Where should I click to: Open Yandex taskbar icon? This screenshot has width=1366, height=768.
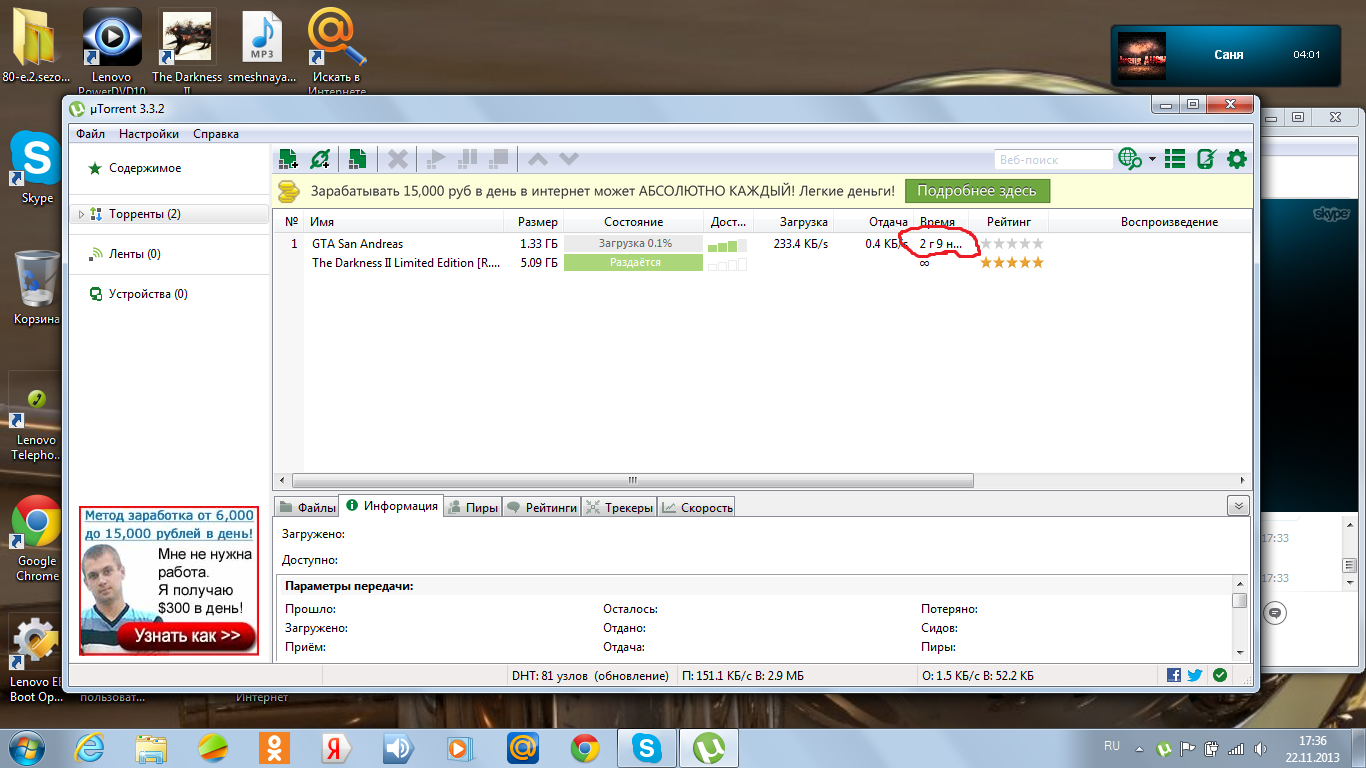coord(334,747)
